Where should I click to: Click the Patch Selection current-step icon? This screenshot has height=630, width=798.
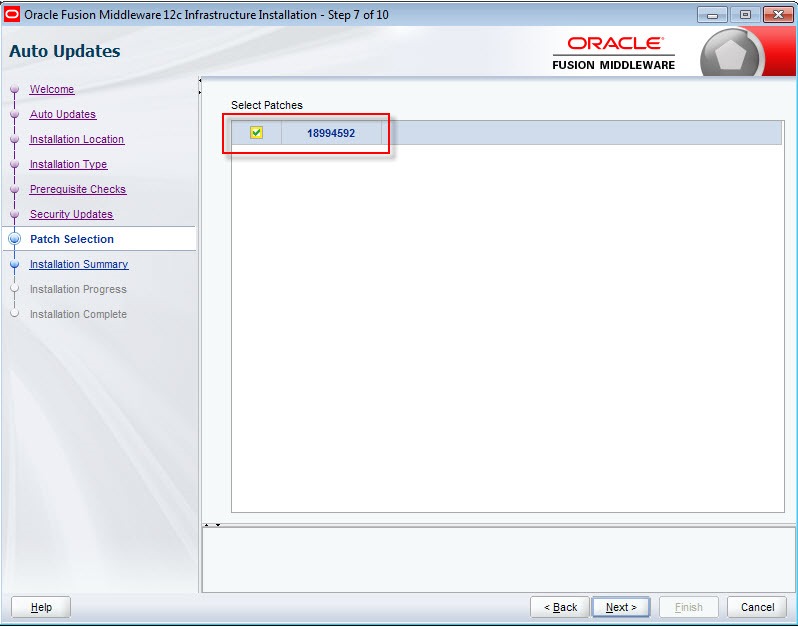click(15, 239)
